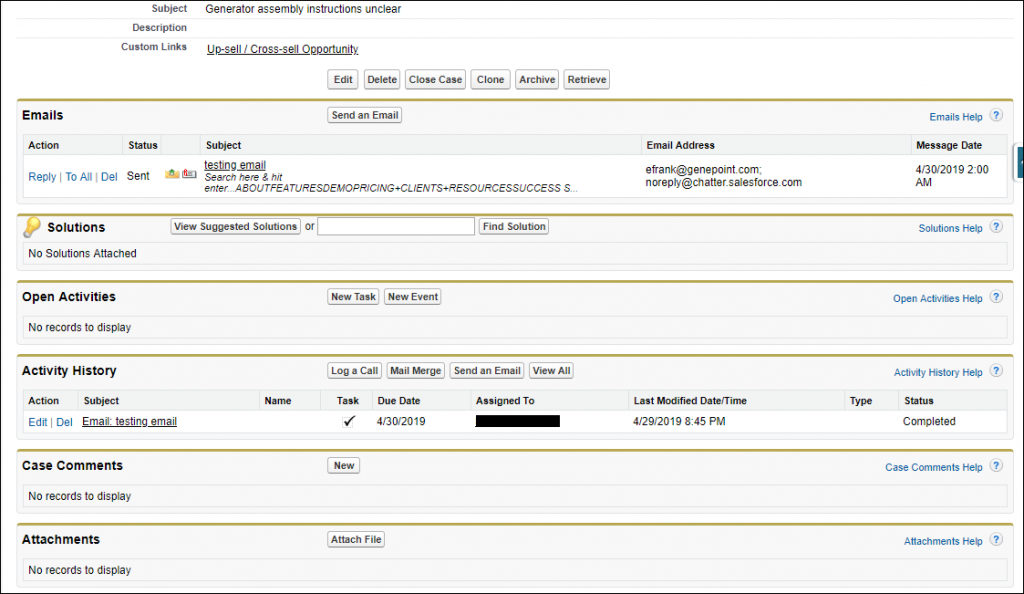The height and width of the screenshot is (594, 1024).
Task: Click the task completion checkmark for testing email
Action: click(x=348, y=421)
